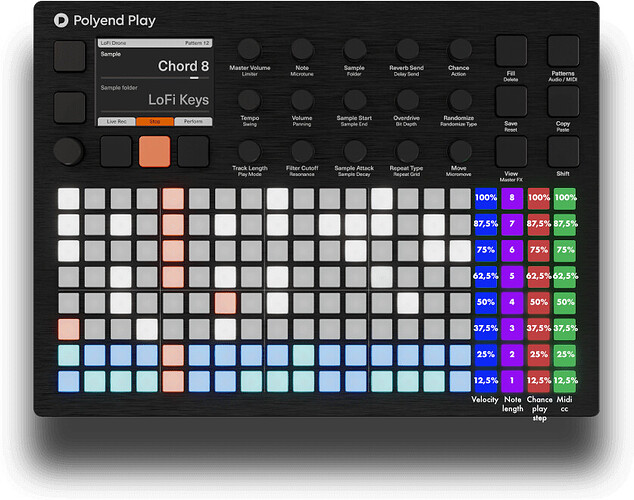Click the Reverb Send knob
Image resolution: width=634 pixels, height=500 pixels.
point(407,50)
